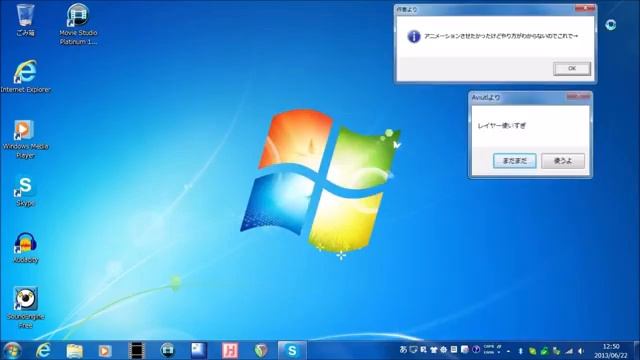This screenshot has height=360, width=640.
Task: Choose 使うよ in the Aviutlより dialog
Action: coord(563,161)
